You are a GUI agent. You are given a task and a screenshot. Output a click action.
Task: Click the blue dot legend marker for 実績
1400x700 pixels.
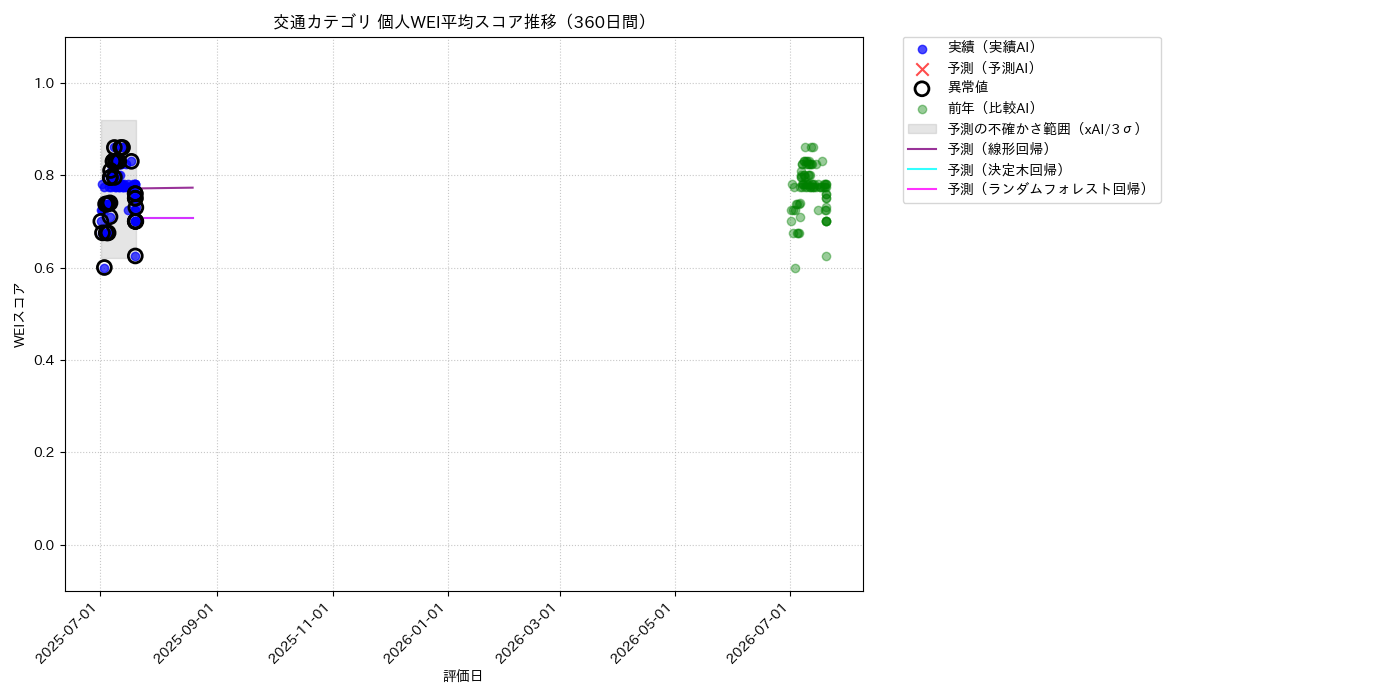(922, 49)
